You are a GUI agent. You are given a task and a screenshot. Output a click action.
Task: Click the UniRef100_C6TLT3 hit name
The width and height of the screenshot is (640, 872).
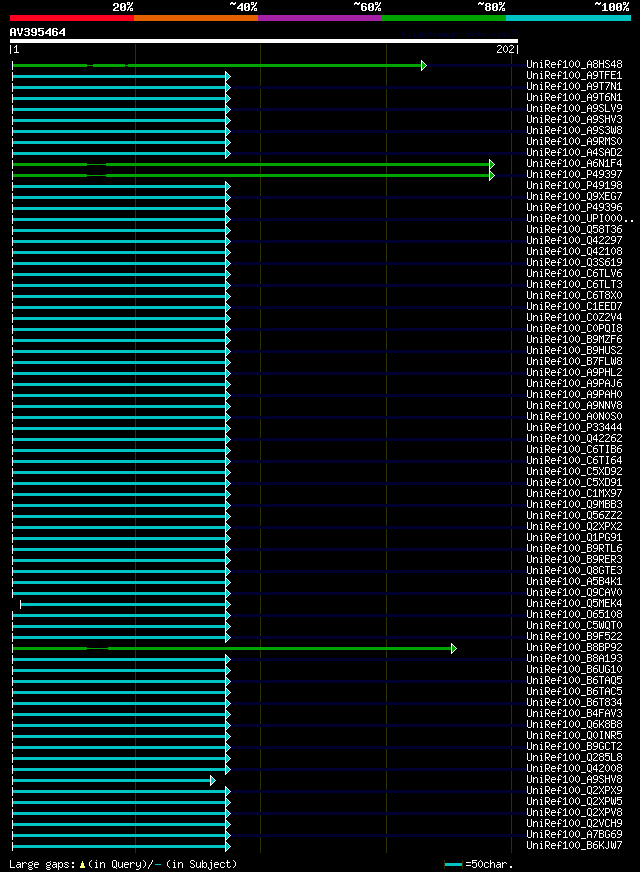(x=574, y=285)
